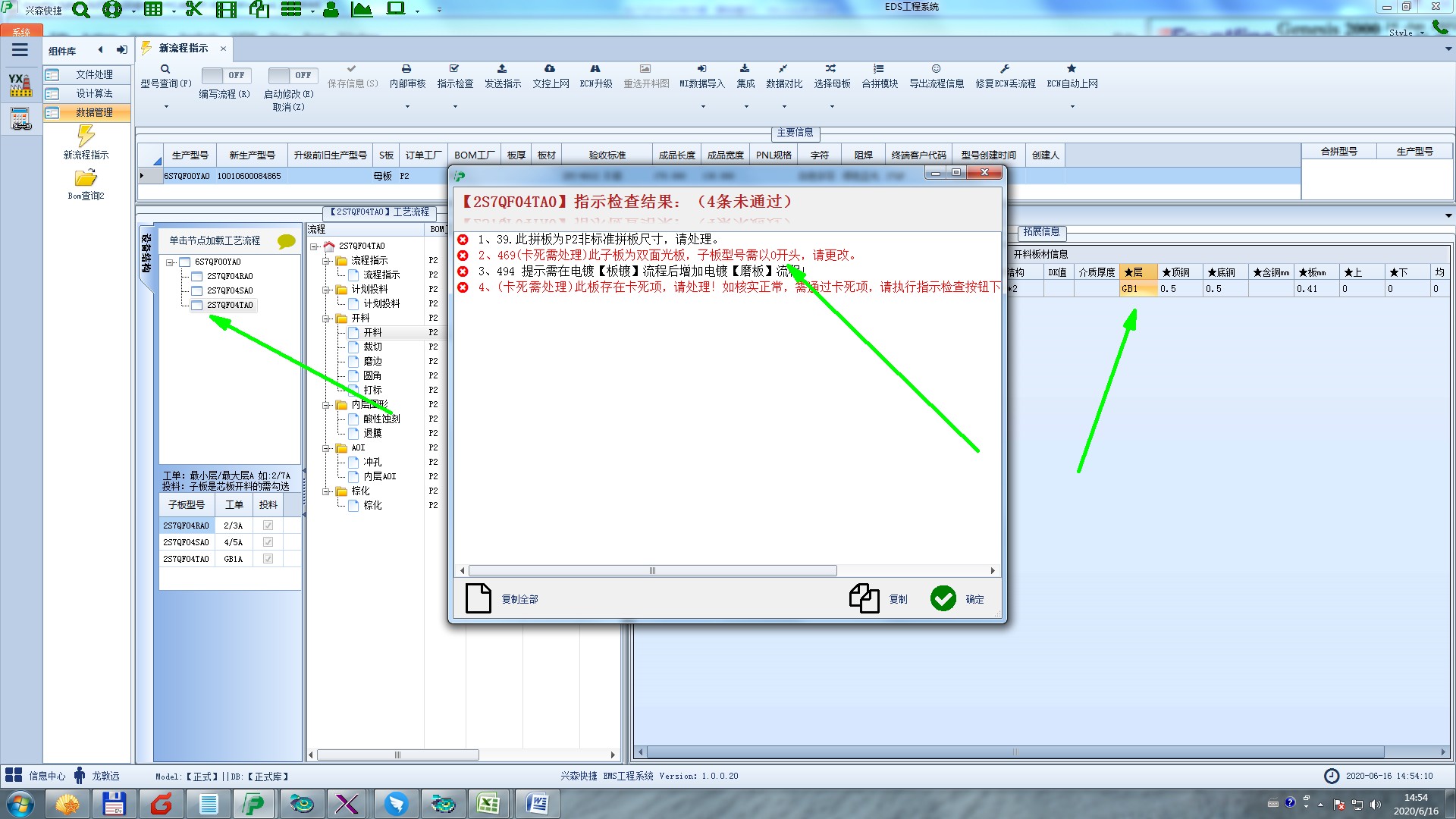
Task: Click the 设备结构 vertical tab
Action: pyautogui.click(x=146, y=253)
